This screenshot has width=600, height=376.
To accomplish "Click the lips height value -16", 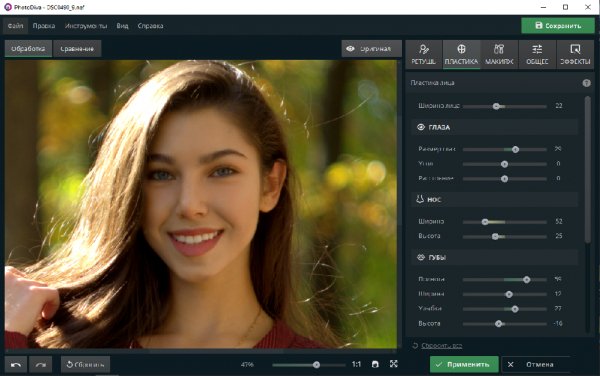I will (x=558, y=324).
